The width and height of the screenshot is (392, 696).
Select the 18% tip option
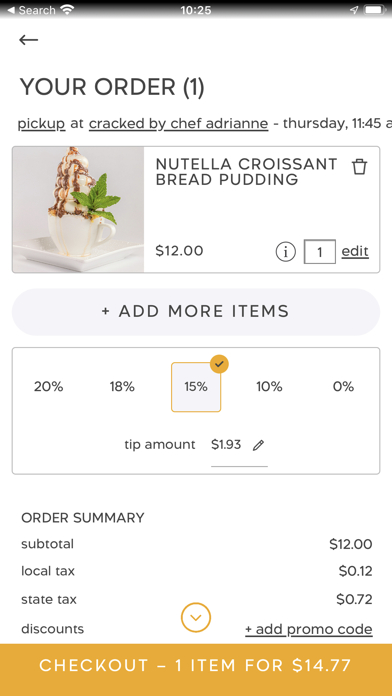pos(122,387)
